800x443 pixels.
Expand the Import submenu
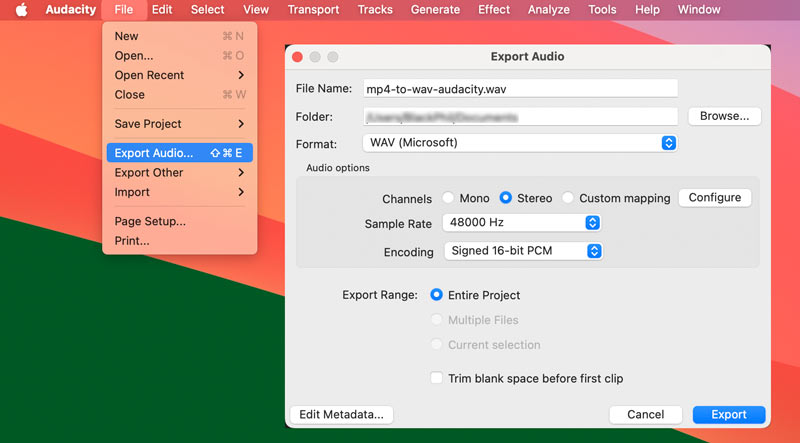point(180,192)
